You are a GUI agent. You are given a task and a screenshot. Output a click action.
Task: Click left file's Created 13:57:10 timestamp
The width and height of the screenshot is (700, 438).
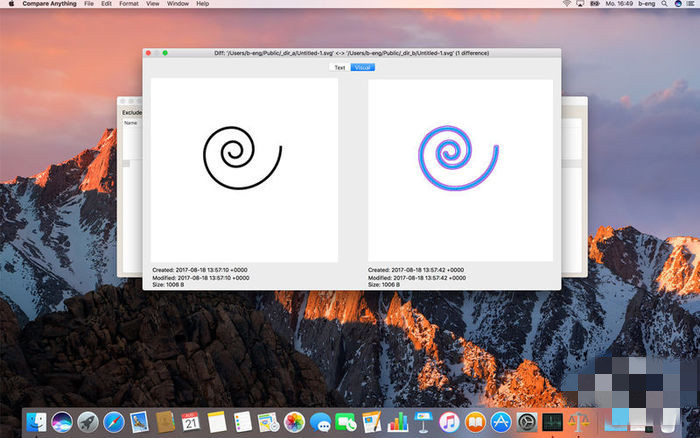click(200, 270)
